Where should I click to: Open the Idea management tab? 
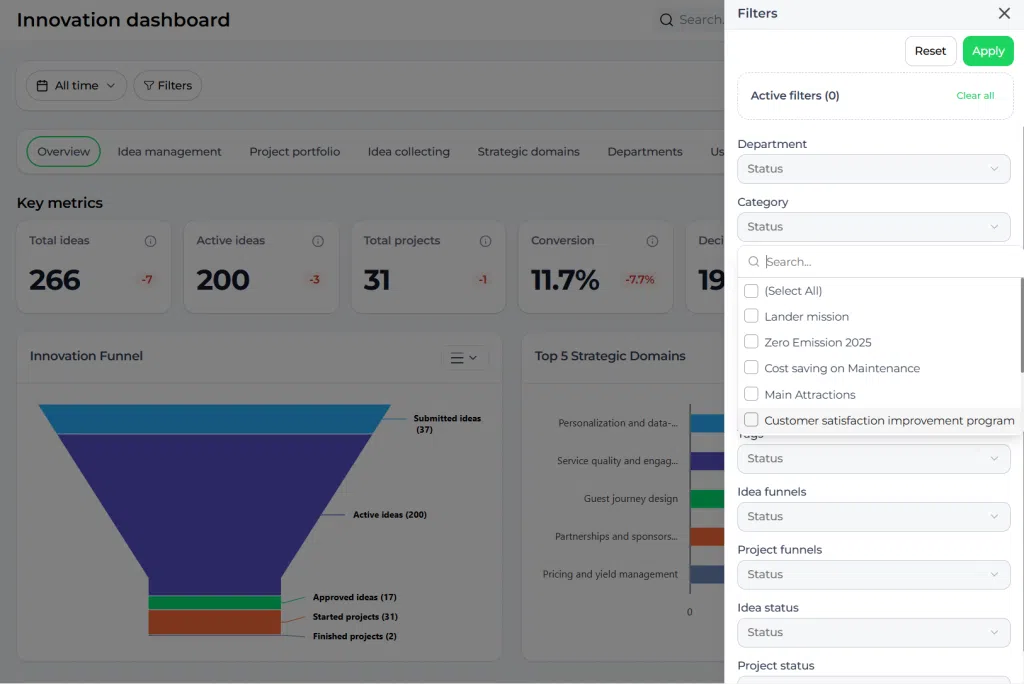coord(169,152)
